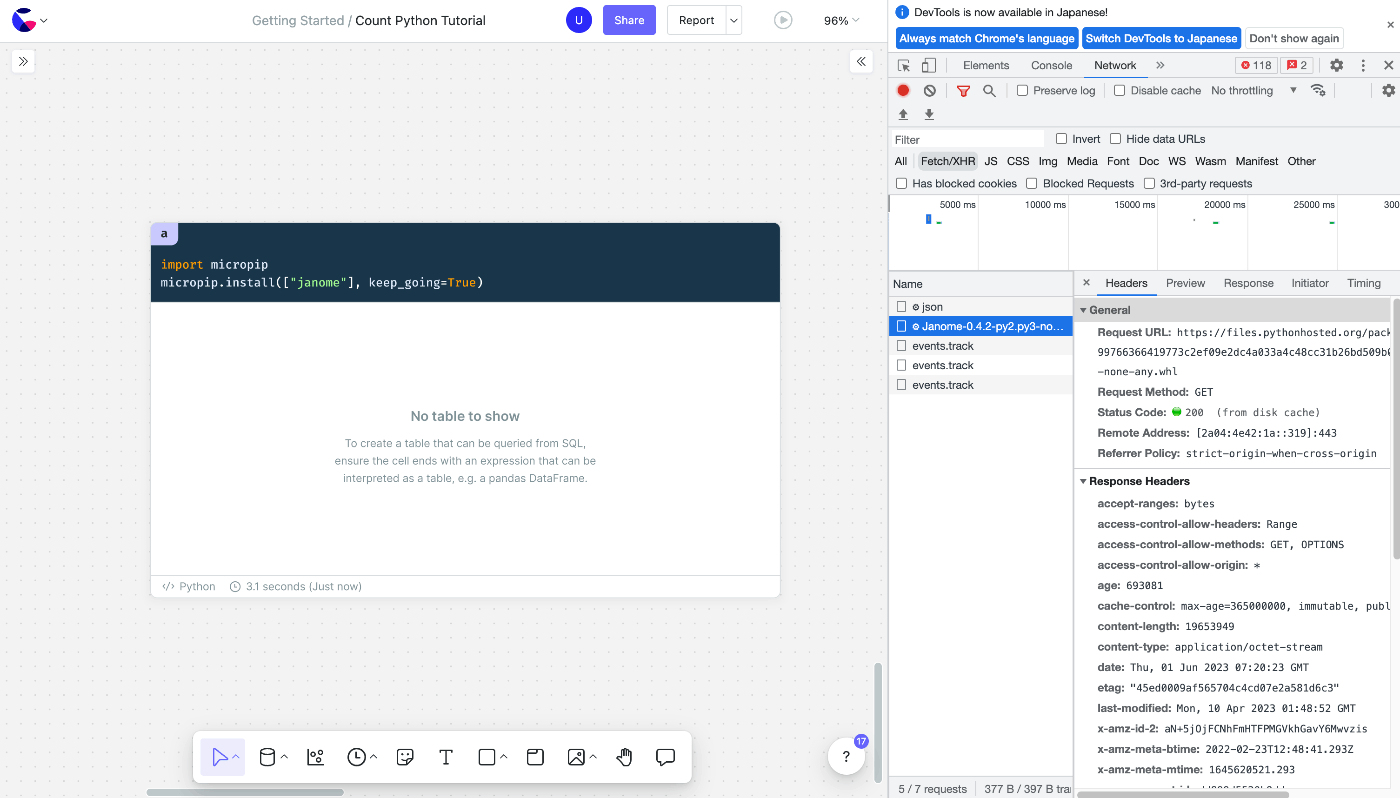1400x798 pixels.
Task: Open the 96% zoom dropdown
Action: point(841,20)
